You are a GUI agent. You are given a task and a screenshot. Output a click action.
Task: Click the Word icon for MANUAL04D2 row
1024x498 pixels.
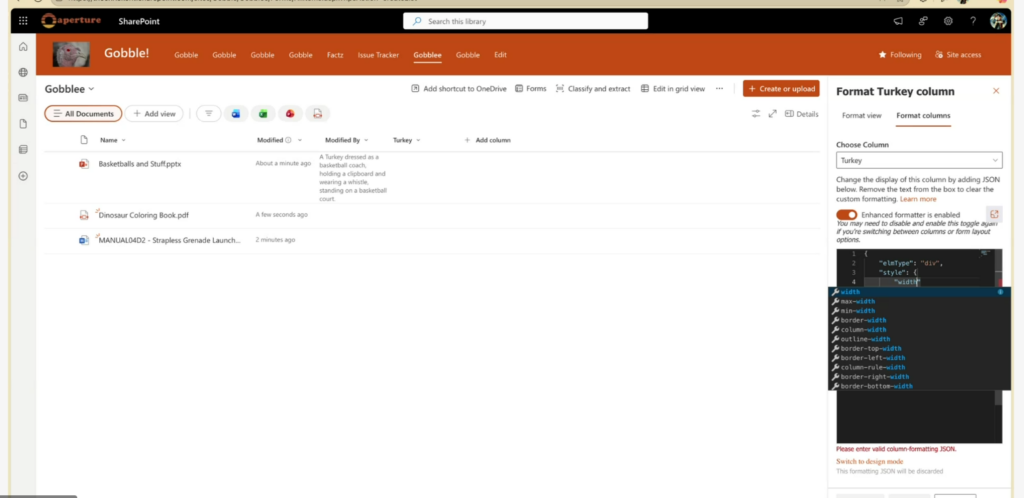pos(84,240)
